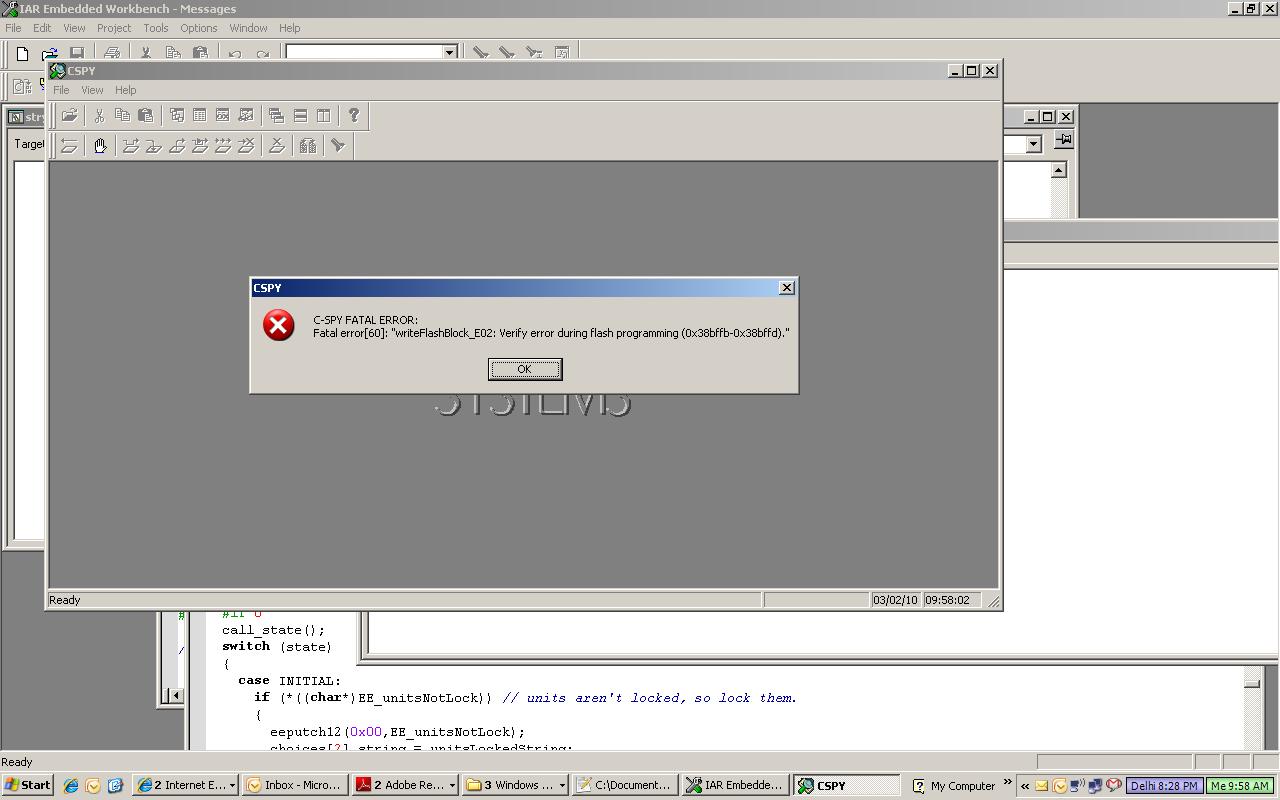Open My Computer from the taskbar toolbar
The height and width of the screenshot is (800, 1280).
point(954,786)
